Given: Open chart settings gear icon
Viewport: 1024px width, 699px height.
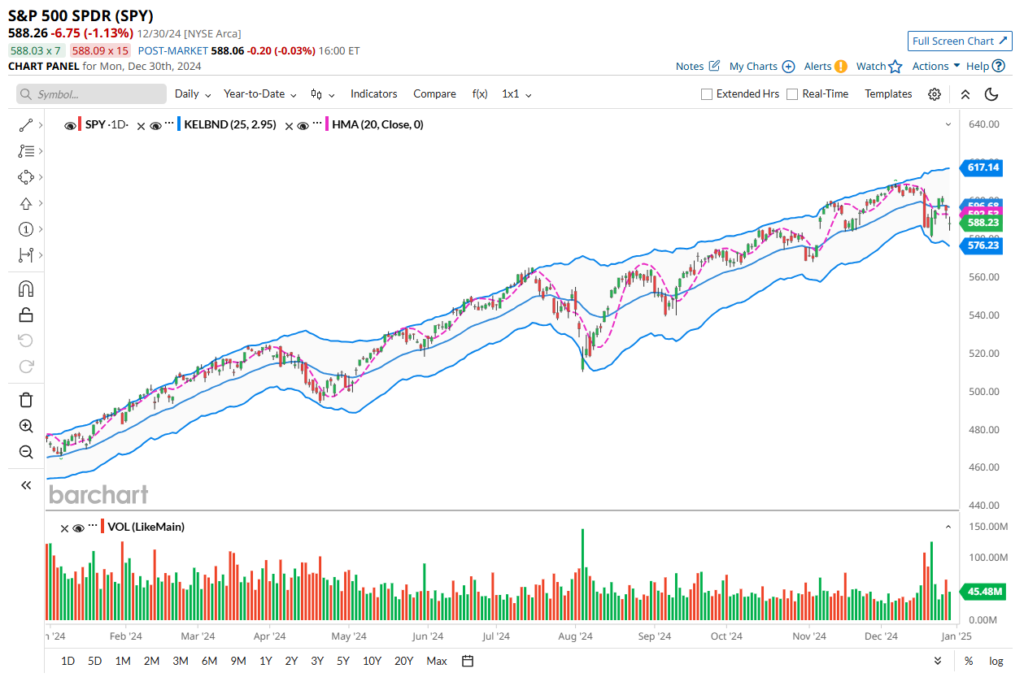Looking at the screenshot, I should point(934,94).
